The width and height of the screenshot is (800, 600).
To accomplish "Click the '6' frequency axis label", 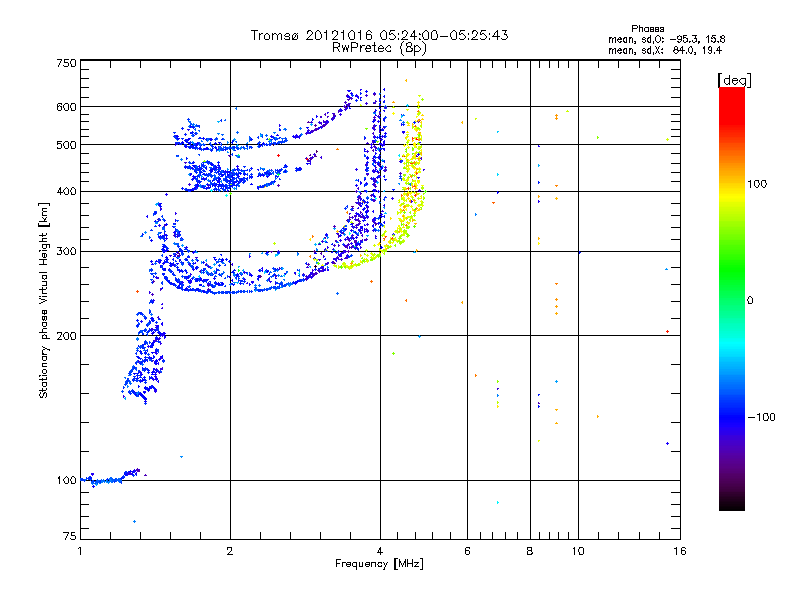I will pyautogui.click(x=467, y=551).
